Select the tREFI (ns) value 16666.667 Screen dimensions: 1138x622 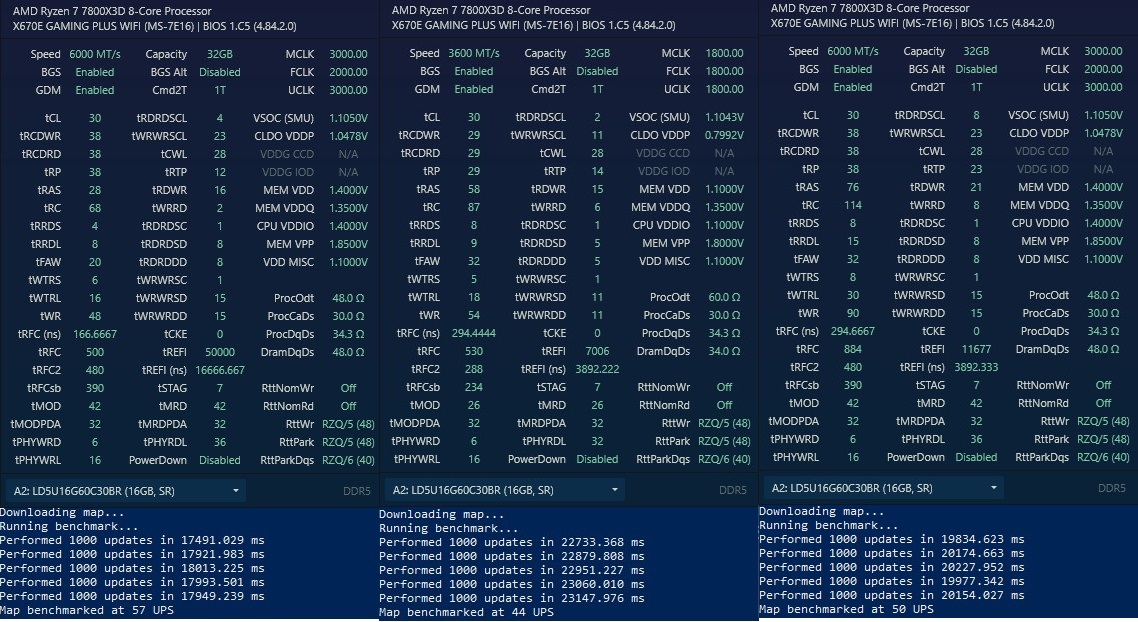pyautogui.click(x=220, y=370)
